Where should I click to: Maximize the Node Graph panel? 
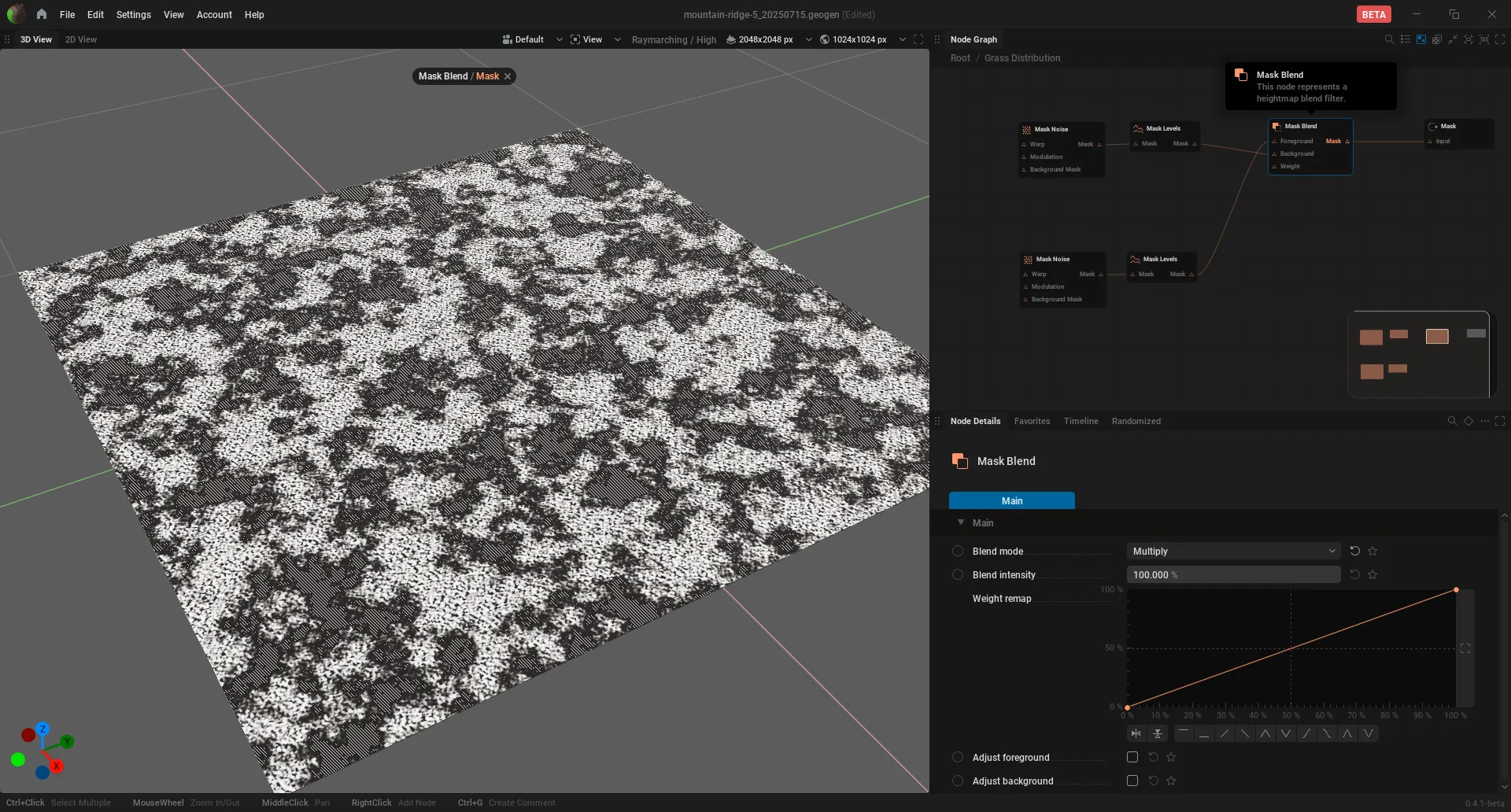(x=1500, y=39)
